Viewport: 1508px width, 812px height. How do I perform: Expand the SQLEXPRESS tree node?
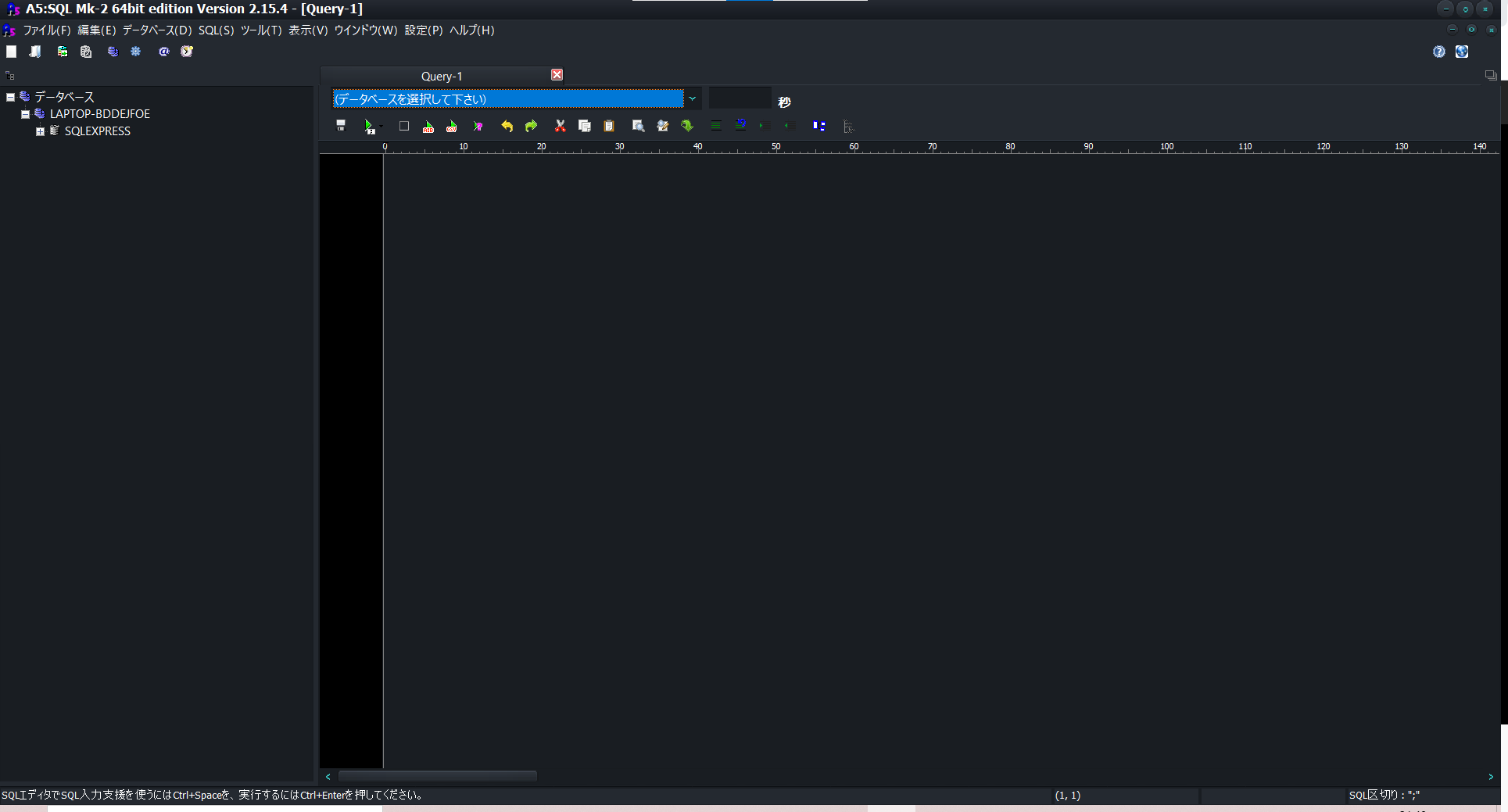[x=40, y=132]
